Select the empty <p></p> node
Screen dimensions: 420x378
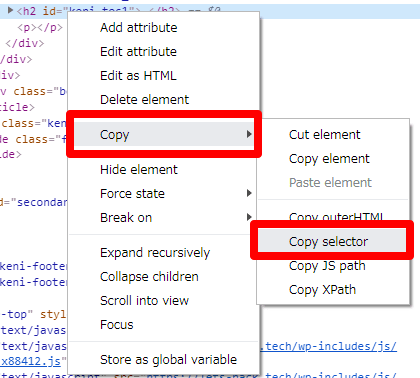point(40,27)
